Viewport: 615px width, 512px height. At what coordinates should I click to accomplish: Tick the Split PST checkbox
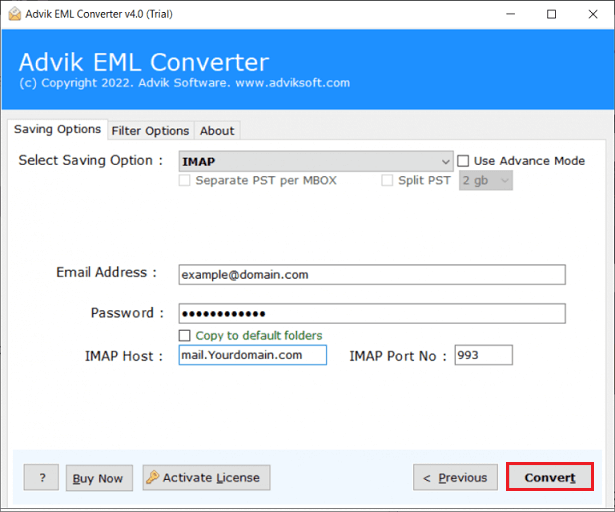click(387, 180)
